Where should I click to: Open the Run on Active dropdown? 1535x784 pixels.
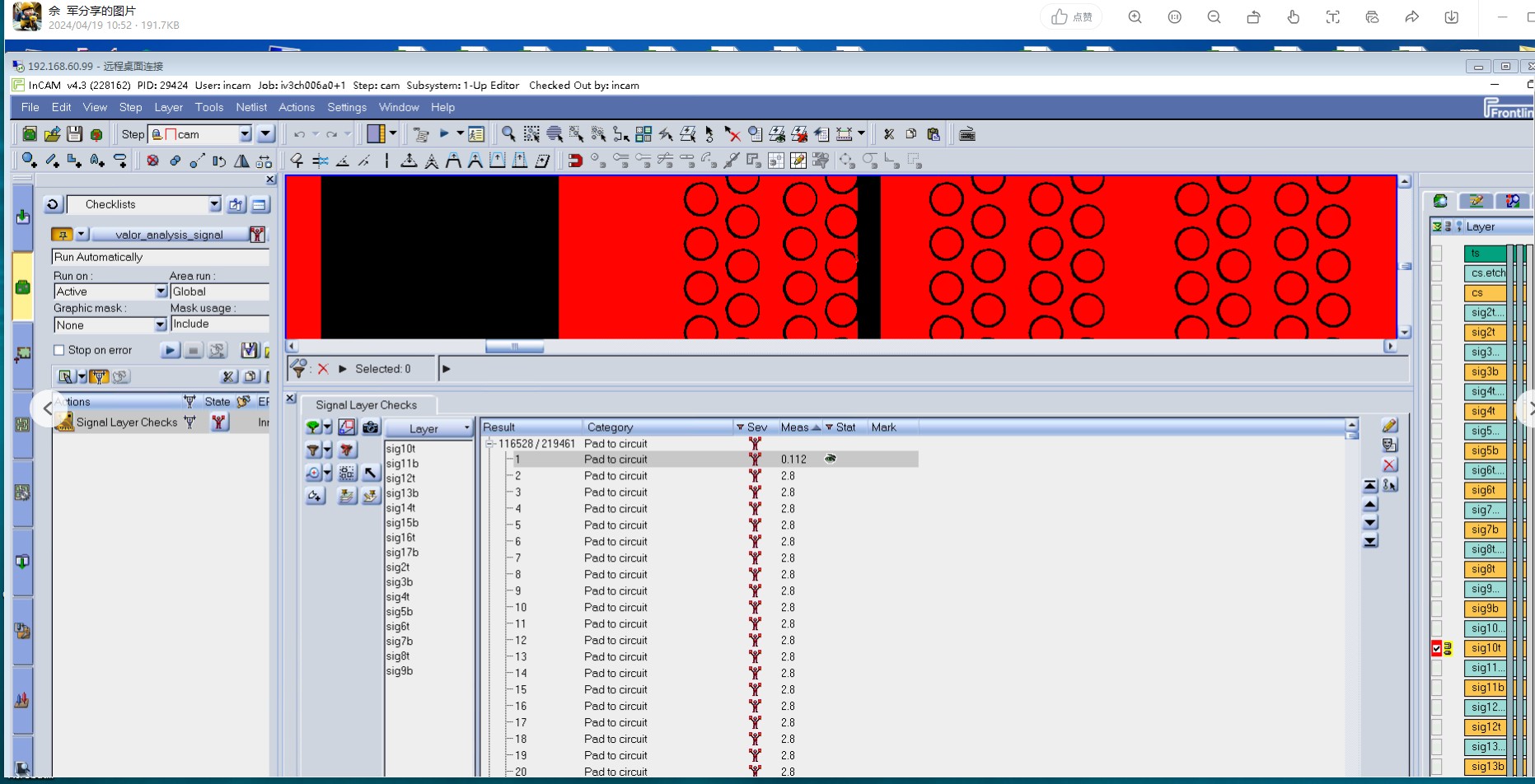[x=161, y=292]
